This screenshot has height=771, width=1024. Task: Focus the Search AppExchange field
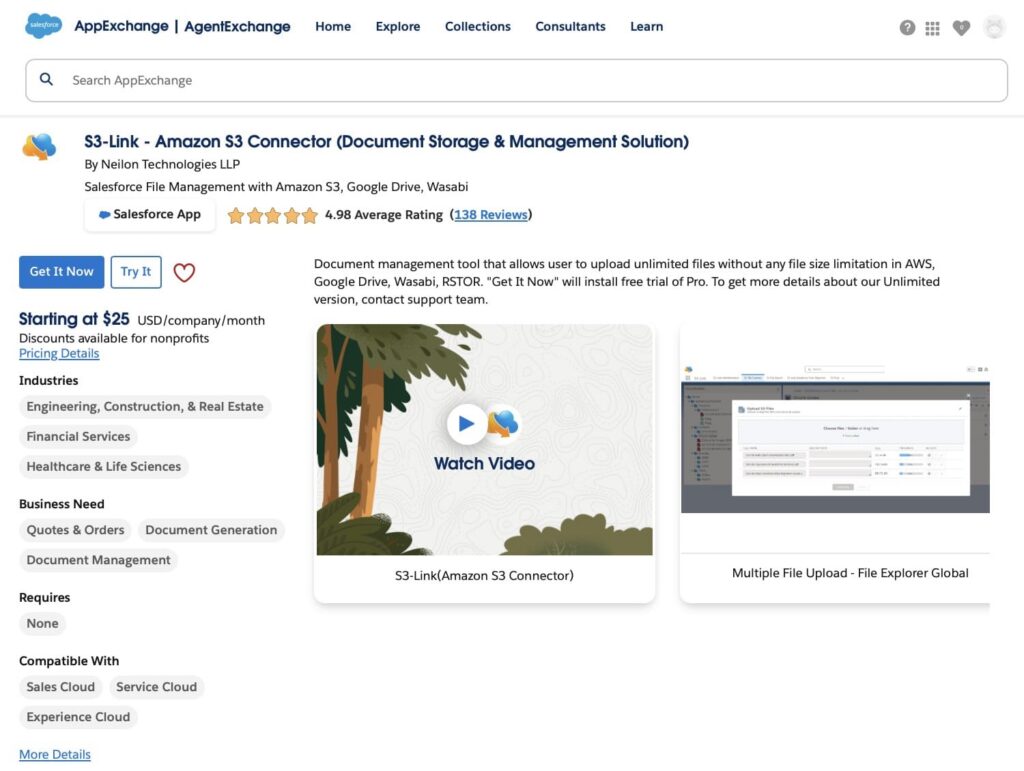[x=530, y=80]
